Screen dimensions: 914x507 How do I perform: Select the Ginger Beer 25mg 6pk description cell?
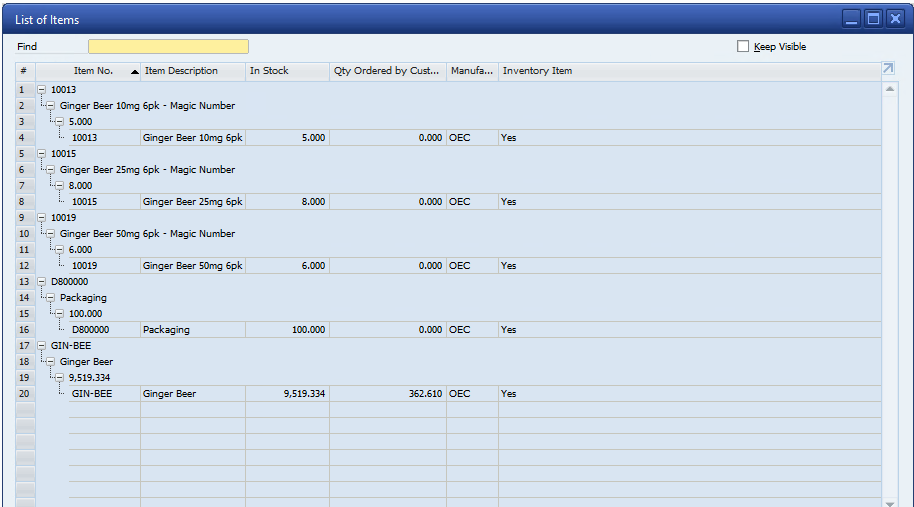coord(193,202)
